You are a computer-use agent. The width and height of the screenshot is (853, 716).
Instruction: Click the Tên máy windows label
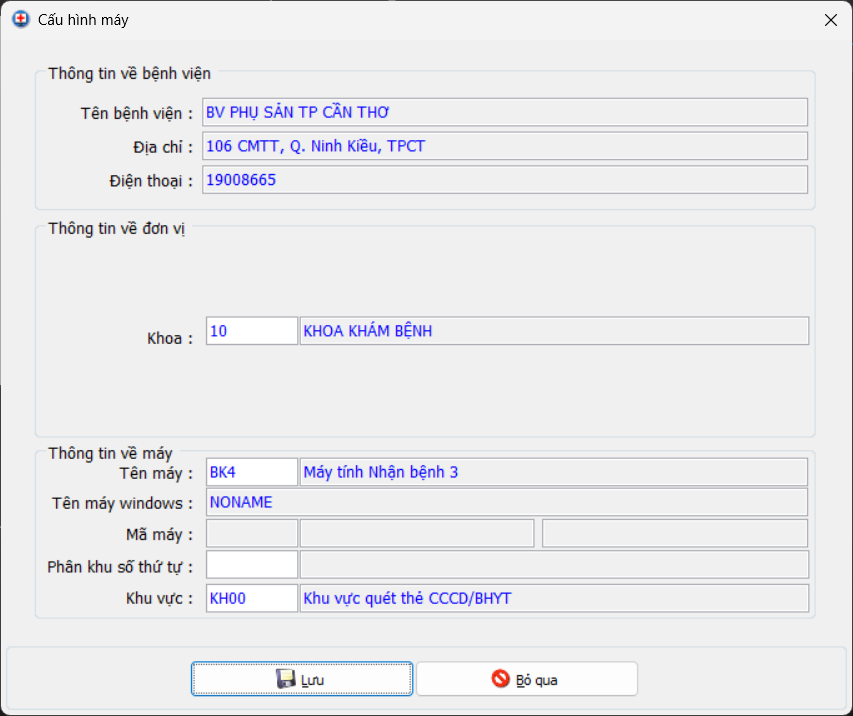pyautogui.click(x=122, y=503)
